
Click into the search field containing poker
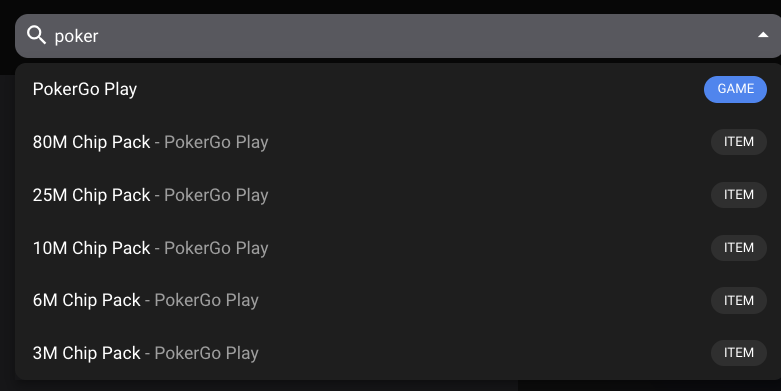398,36
